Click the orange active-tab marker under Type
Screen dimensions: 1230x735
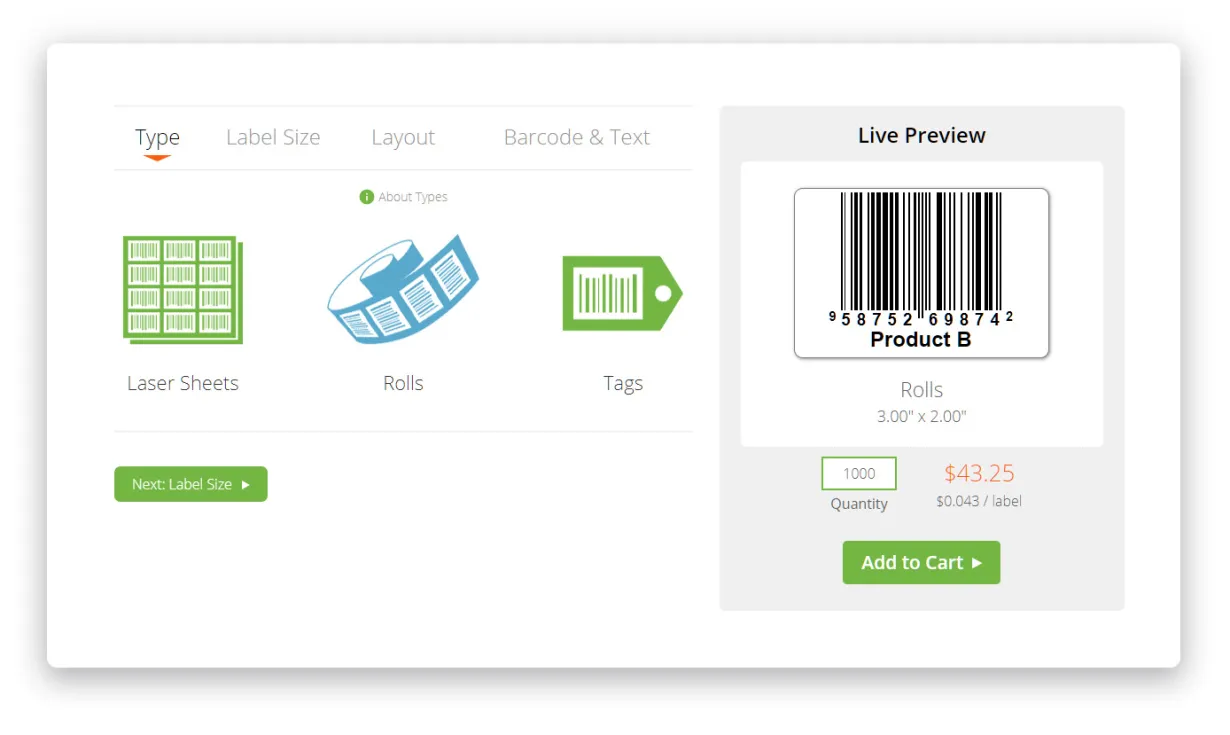click(x=157, y=157)
